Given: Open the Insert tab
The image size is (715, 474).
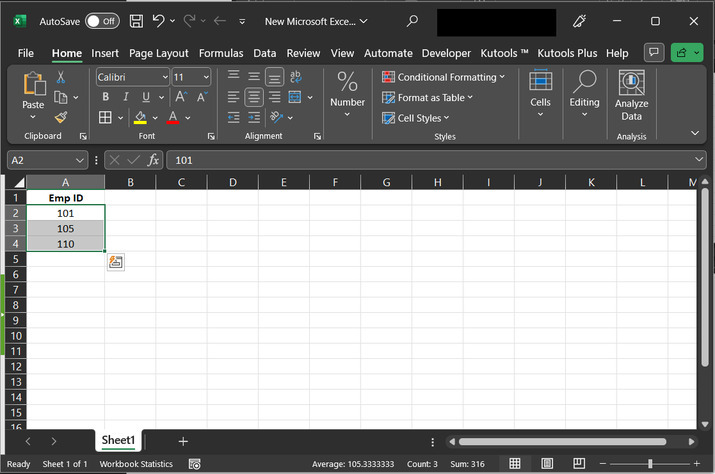Looking at the screenshot, I should 105,53.
